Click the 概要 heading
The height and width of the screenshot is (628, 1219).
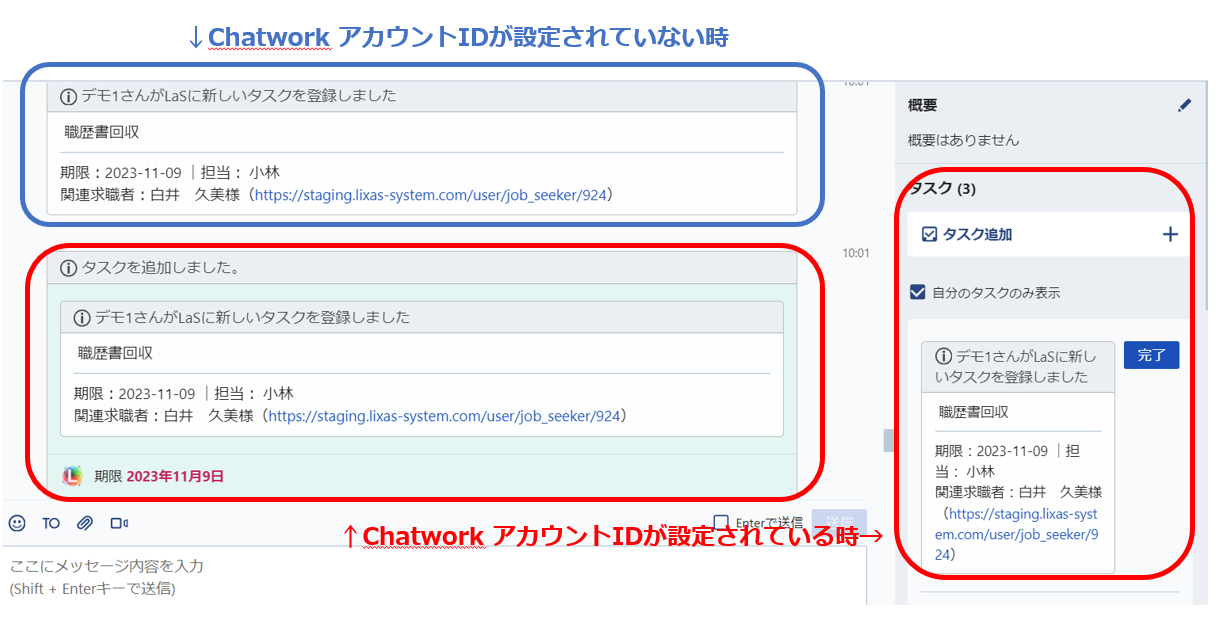click(922, 105)
